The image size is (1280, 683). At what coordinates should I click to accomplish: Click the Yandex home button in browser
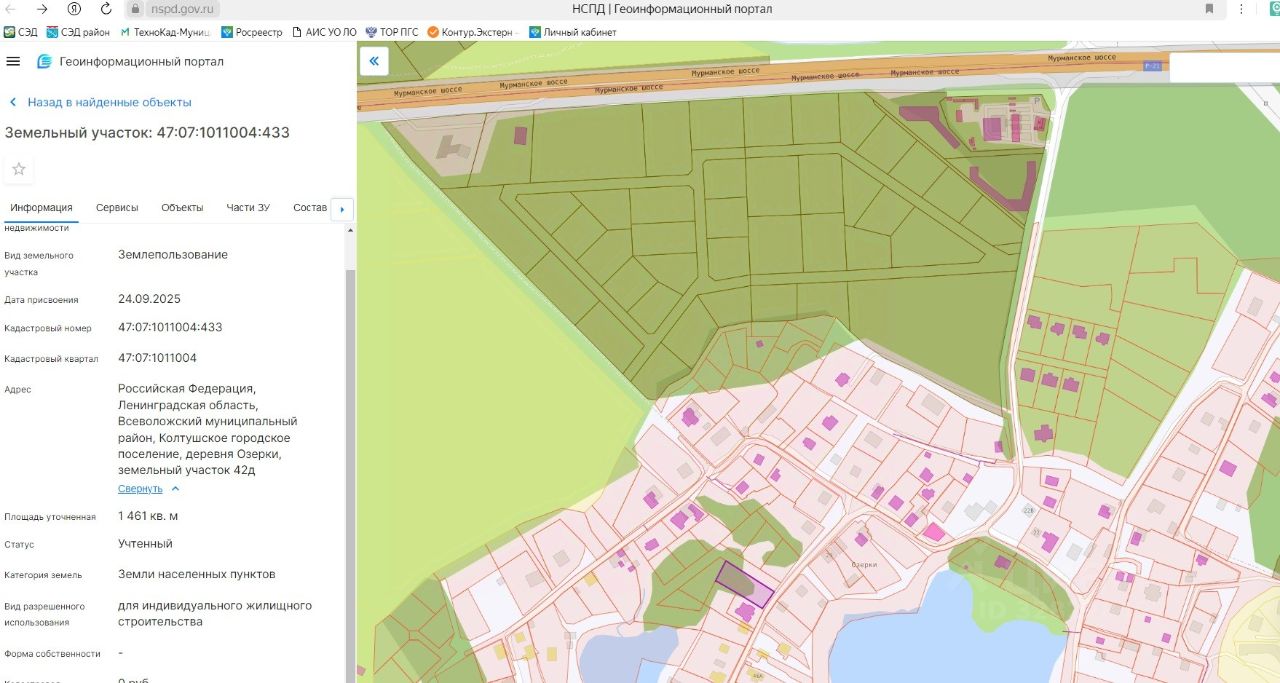74,9
